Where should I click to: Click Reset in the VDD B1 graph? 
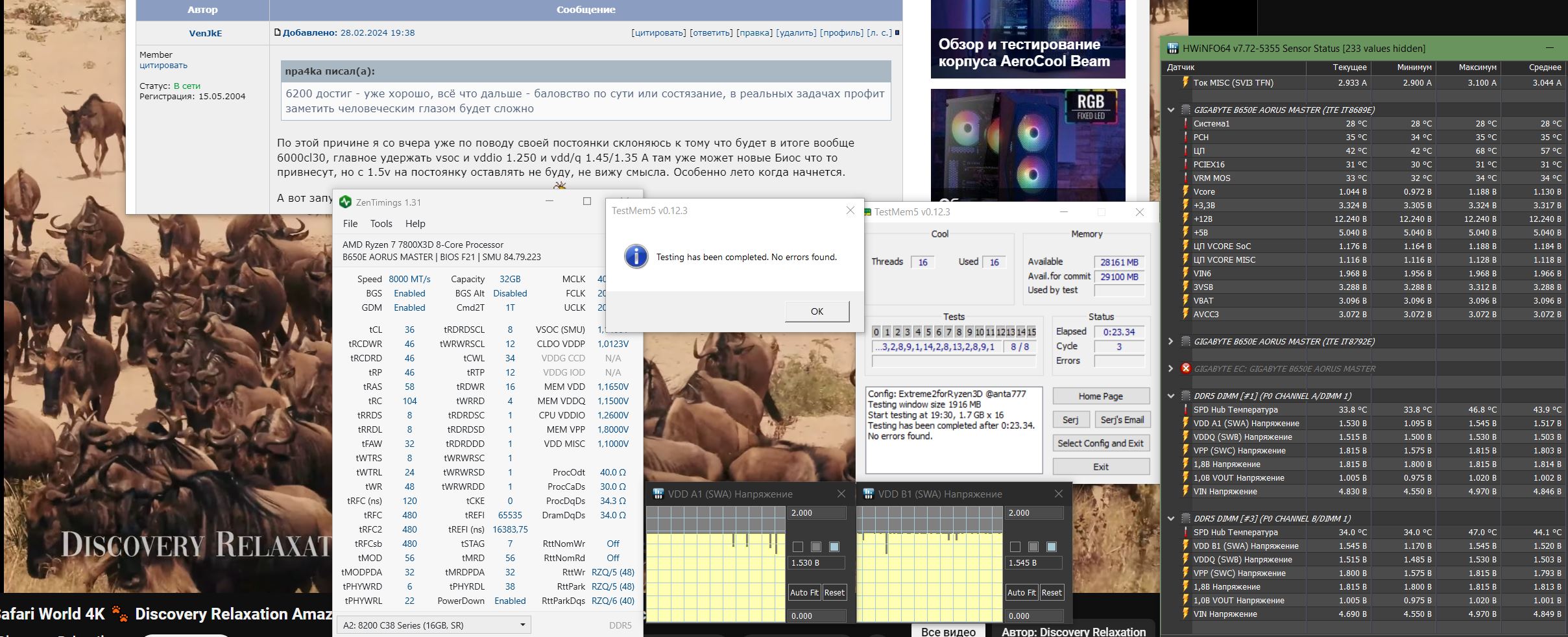1052,592
